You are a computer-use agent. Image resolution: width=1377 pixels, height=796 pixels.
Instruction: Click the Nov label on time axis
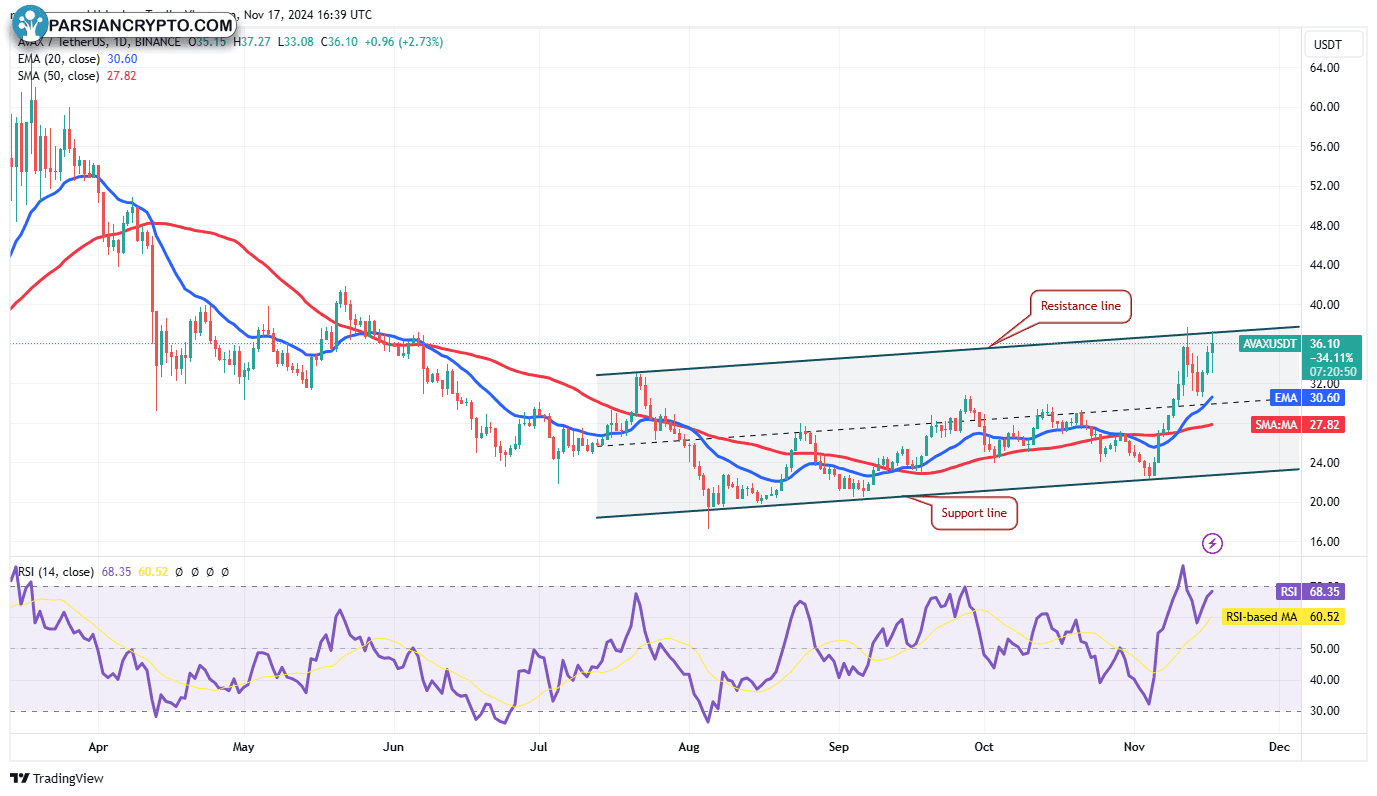[x=1134, y=746]
